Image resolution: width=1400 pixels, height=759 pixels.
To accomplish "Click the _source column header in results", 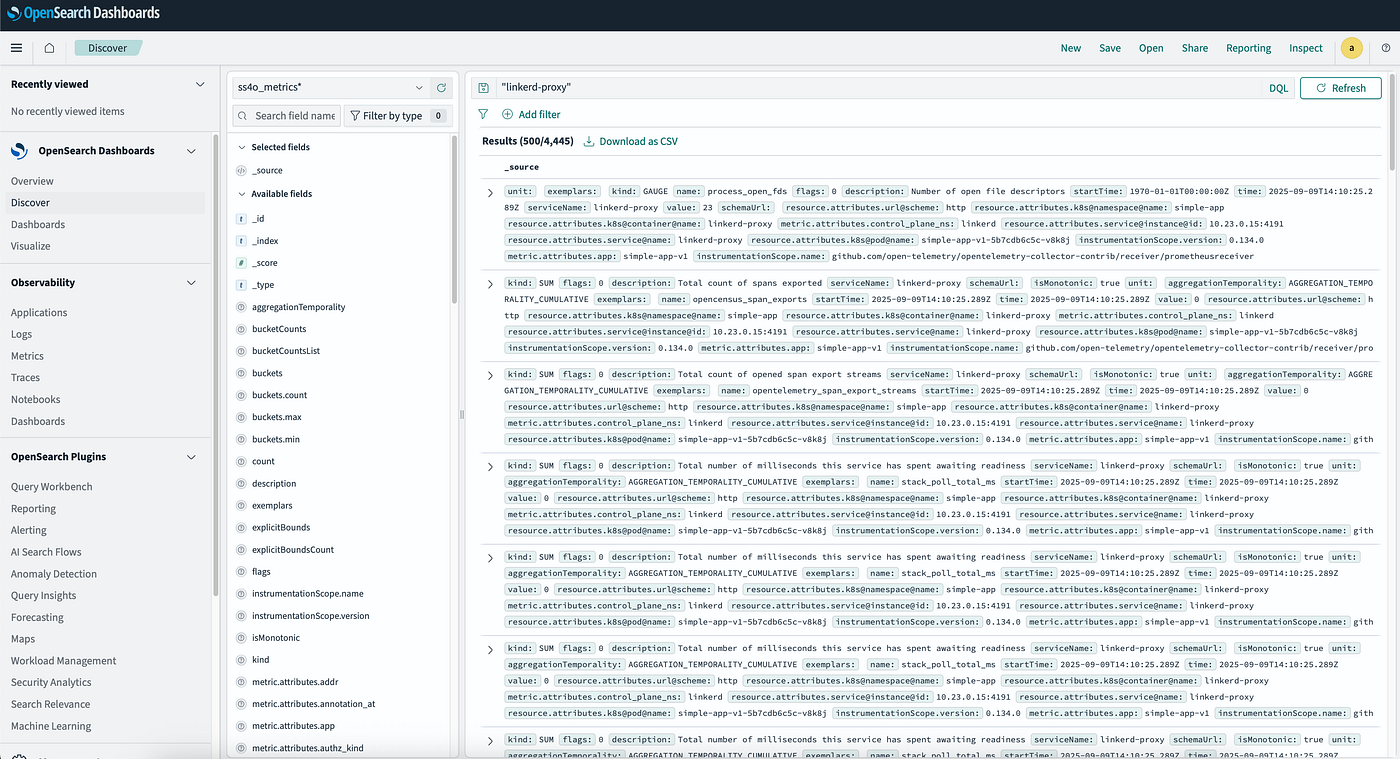I will [x=521, y=168].
